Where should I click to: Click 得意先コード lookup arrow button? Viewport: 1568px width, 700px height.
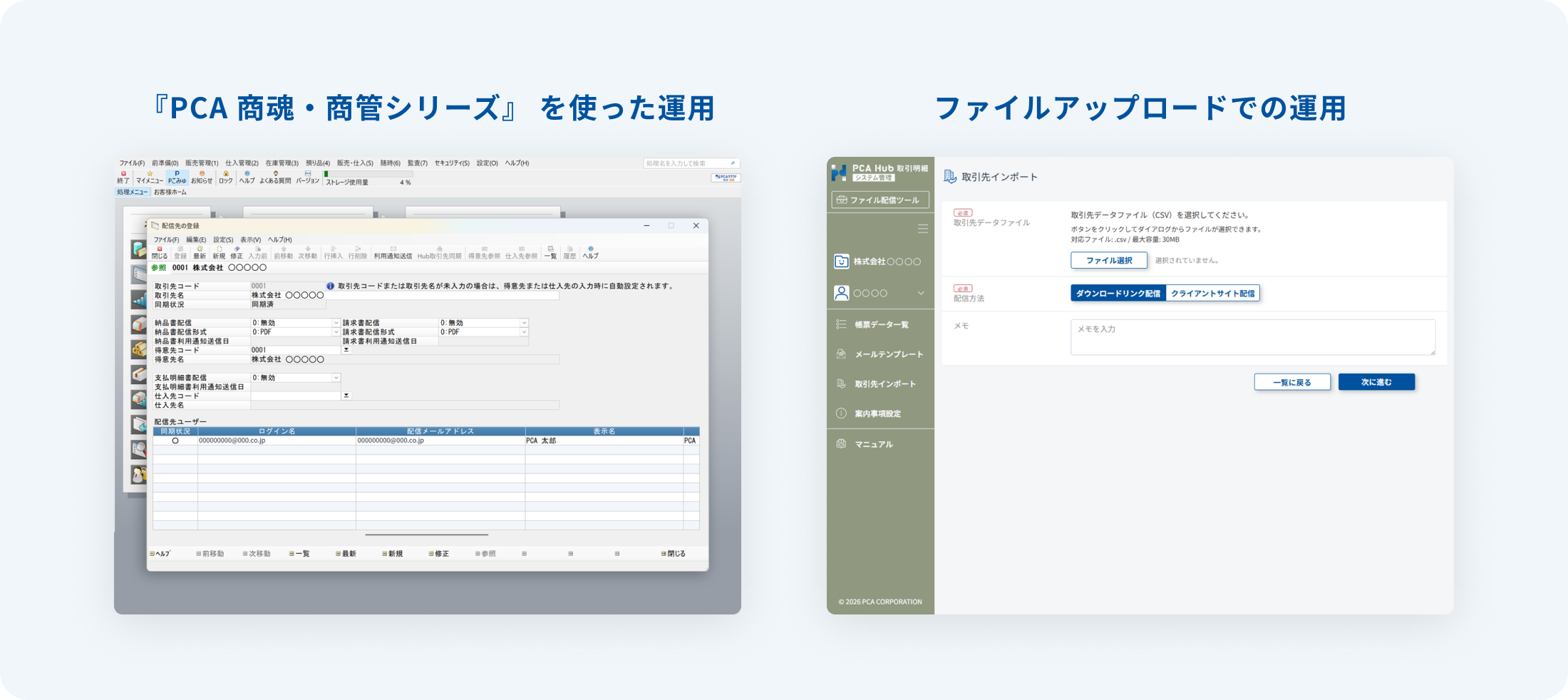[x=346, y=350]
